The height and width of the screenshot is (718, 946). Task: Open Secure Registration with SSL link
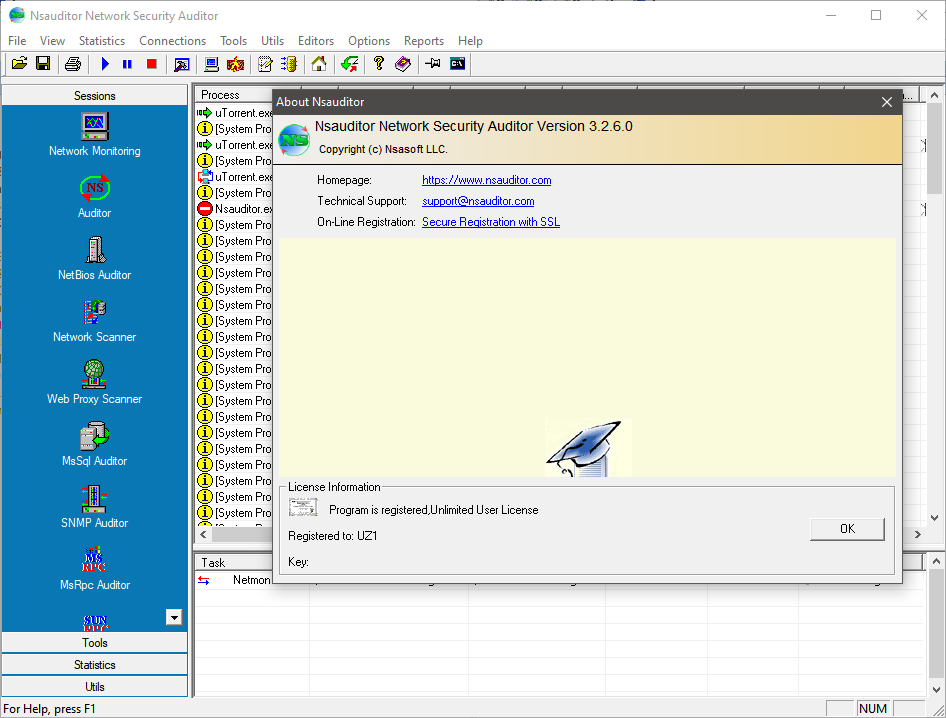click(x=490, y=222)
